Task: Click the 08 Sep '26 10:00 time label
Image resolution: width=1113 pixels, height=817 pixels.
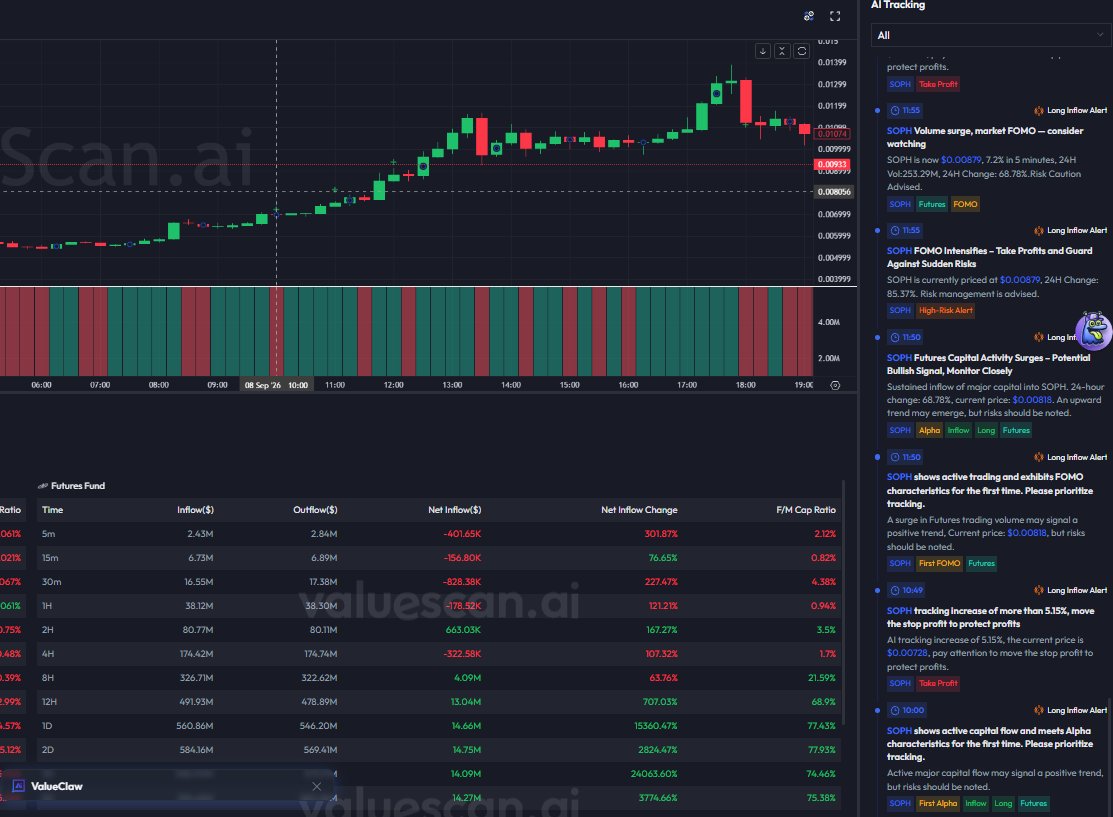Action: click(x=276, y=385)
